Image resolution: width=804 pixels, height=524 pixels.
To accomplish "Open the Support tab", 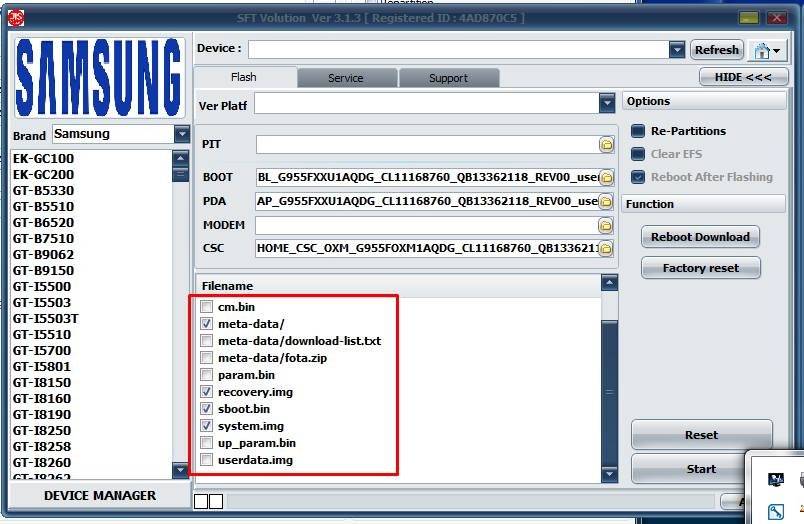I will coord(448,78).
